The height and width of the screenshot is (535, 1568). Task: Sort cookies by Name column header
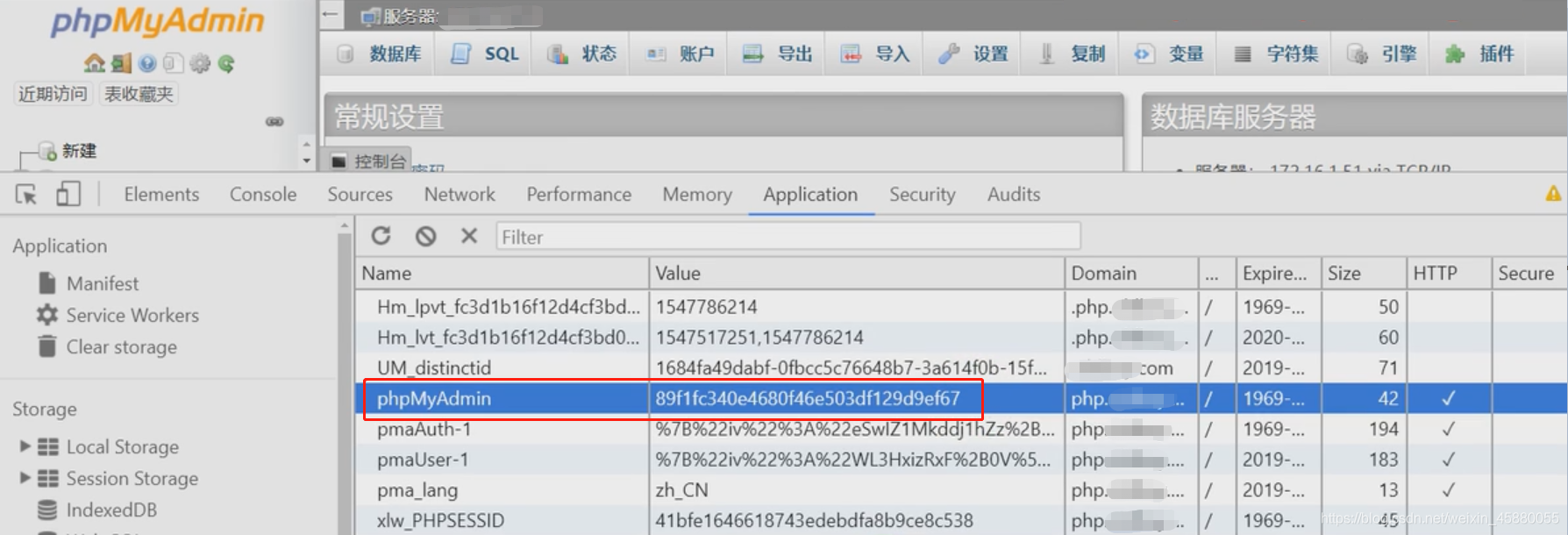(x=502, y=274)
